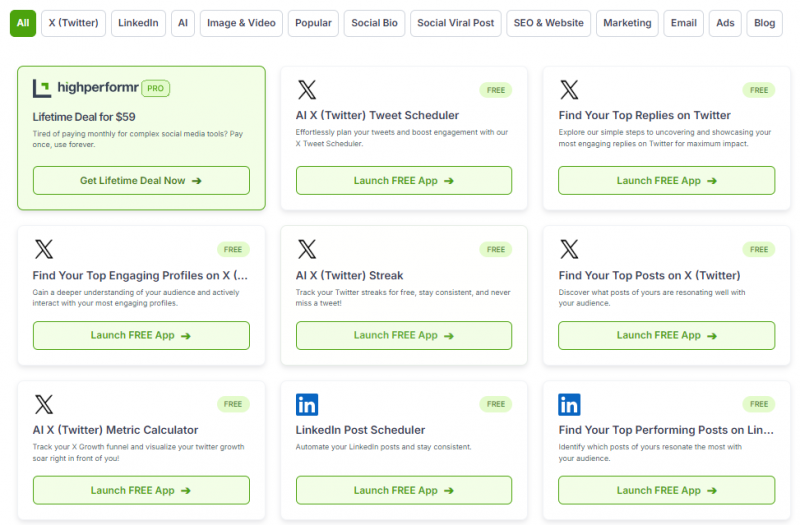Launch LinkedIn Post Scheduler app

pos(404,490)
